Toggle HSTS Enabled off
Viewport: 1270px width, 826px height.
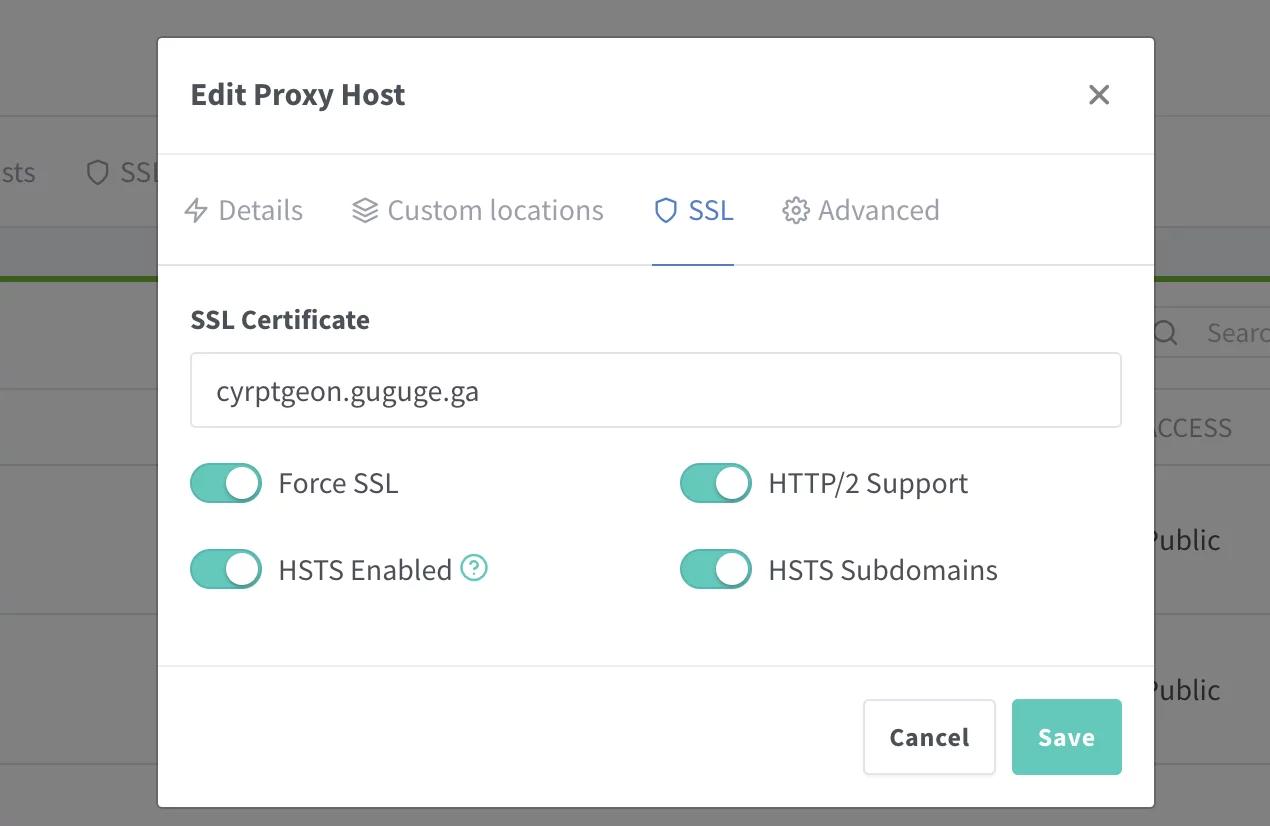pos(226,570)
